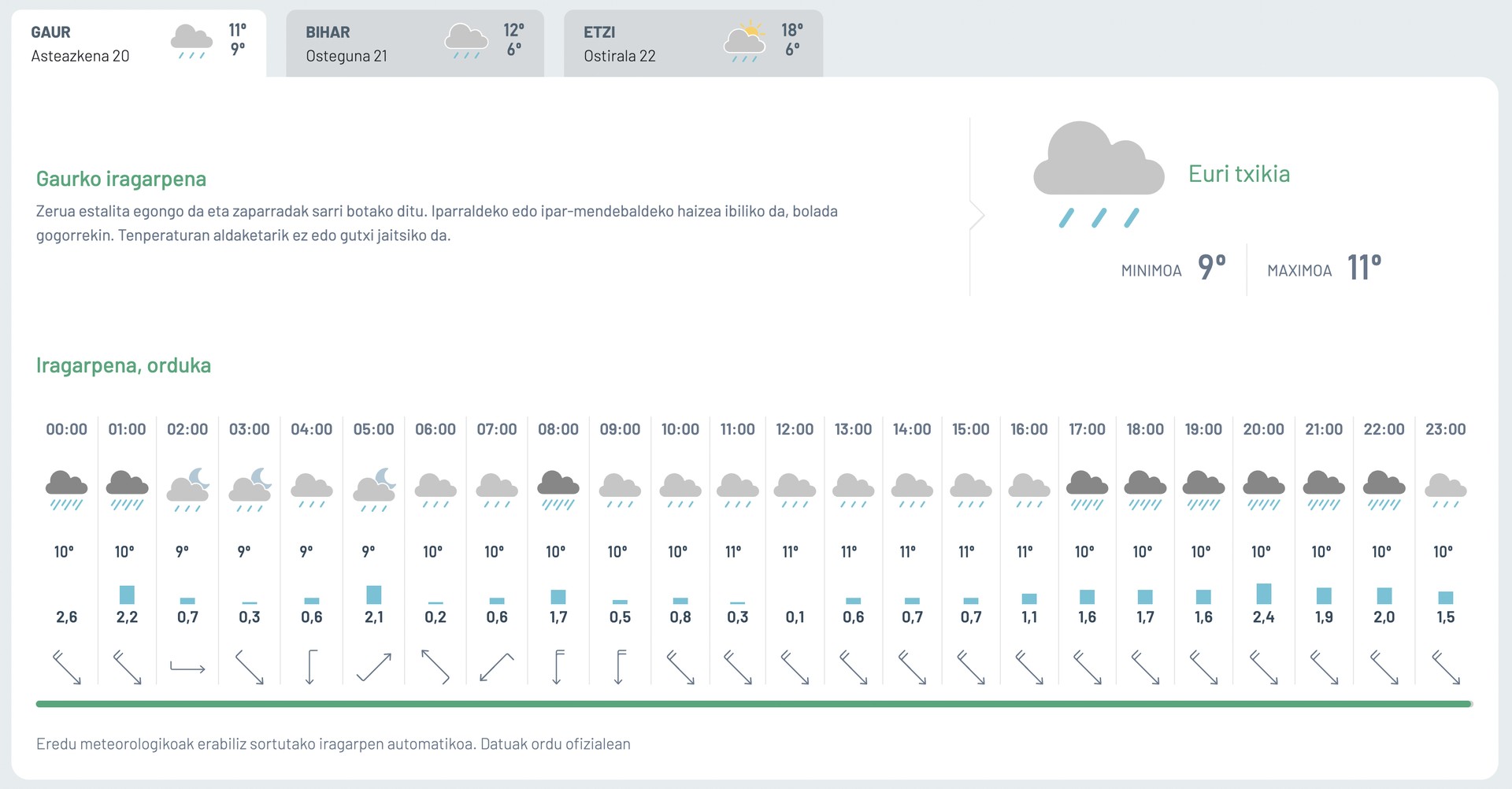Click the Euri txikia label
1512x789 pixels.
tap(1239, 174)
